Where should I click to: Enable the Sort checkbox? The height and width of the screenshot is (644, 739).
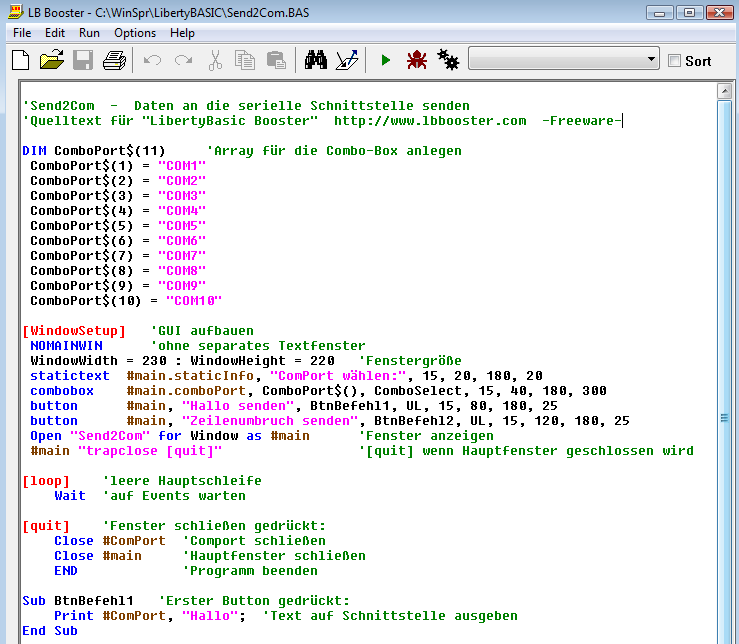tap(674, 61)
